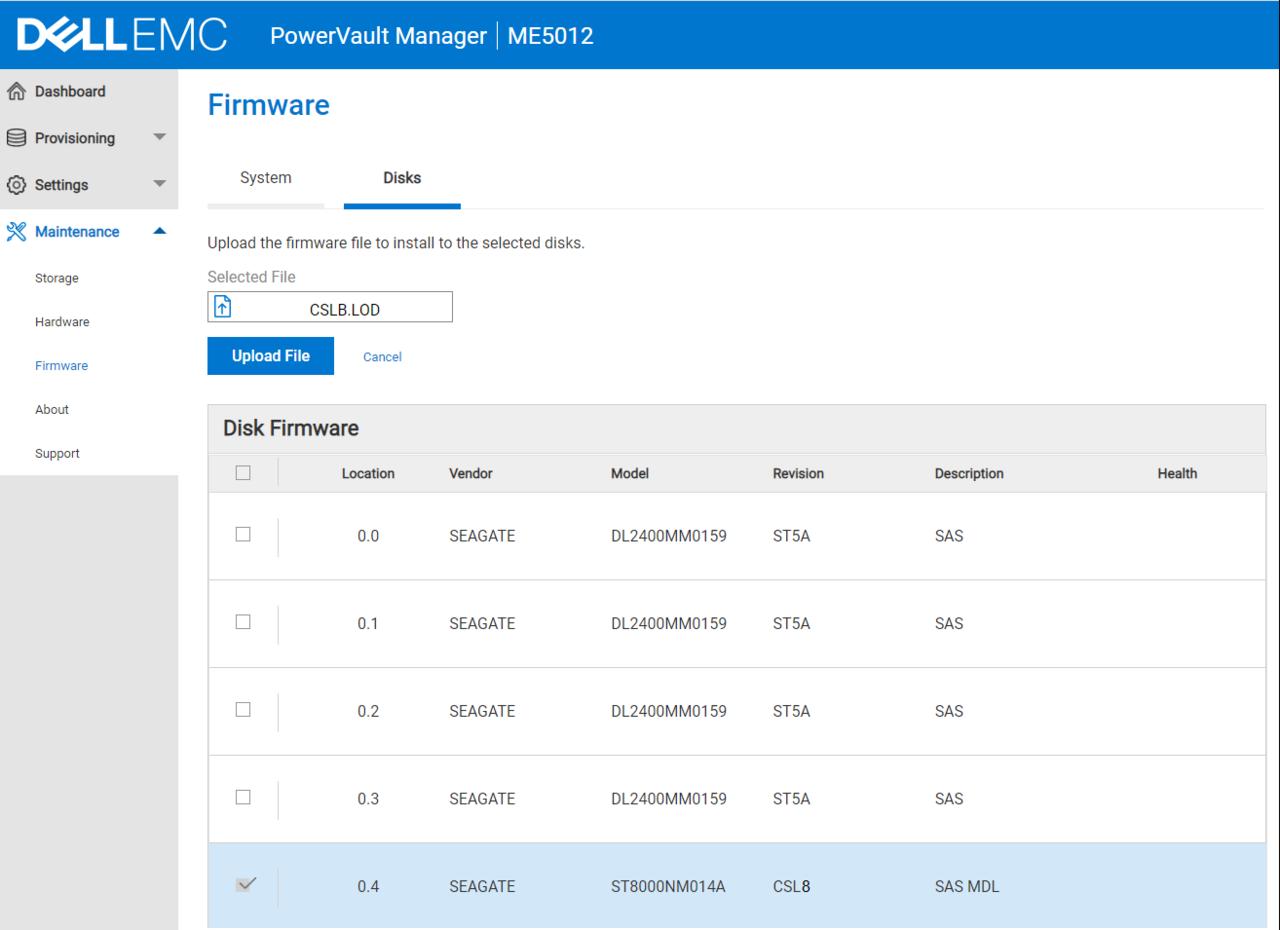Image resolution: width=1280 pixels, height=930 pixels.
Task: Click the Selected File input field
Action: 340,306
